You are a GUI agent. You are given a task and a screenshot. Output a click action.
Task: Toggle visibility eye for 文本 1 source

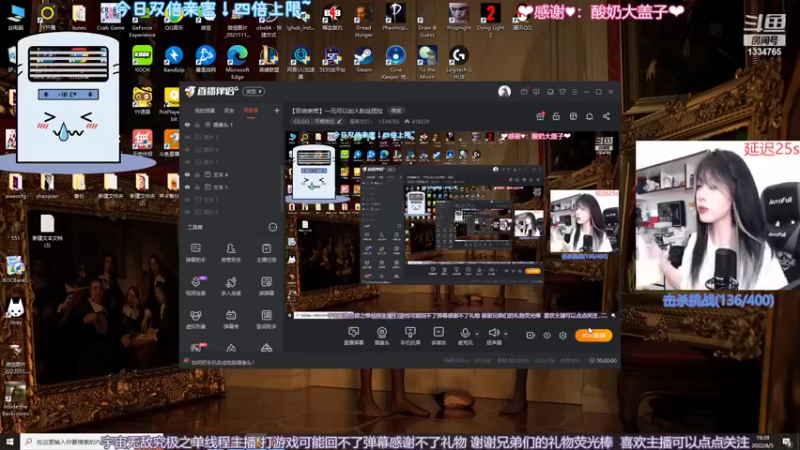pos(187,187)
